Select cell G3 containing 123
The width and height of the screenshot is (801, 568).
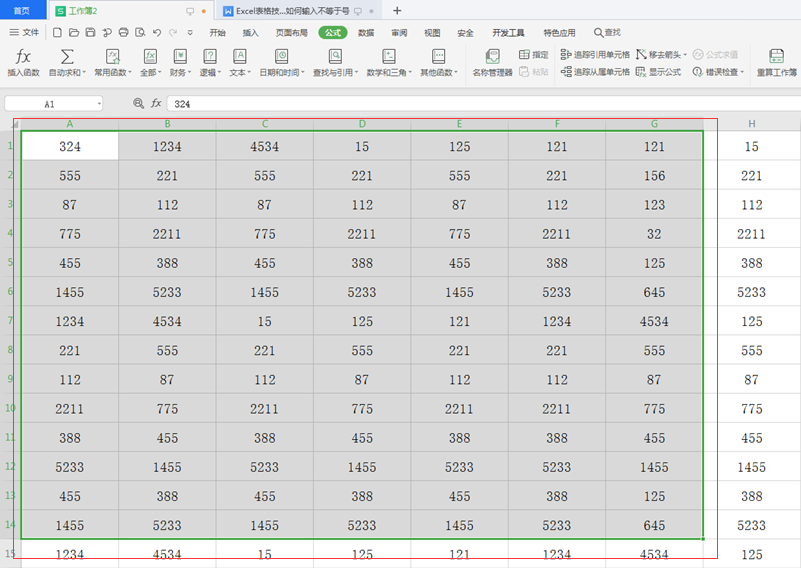654,204
